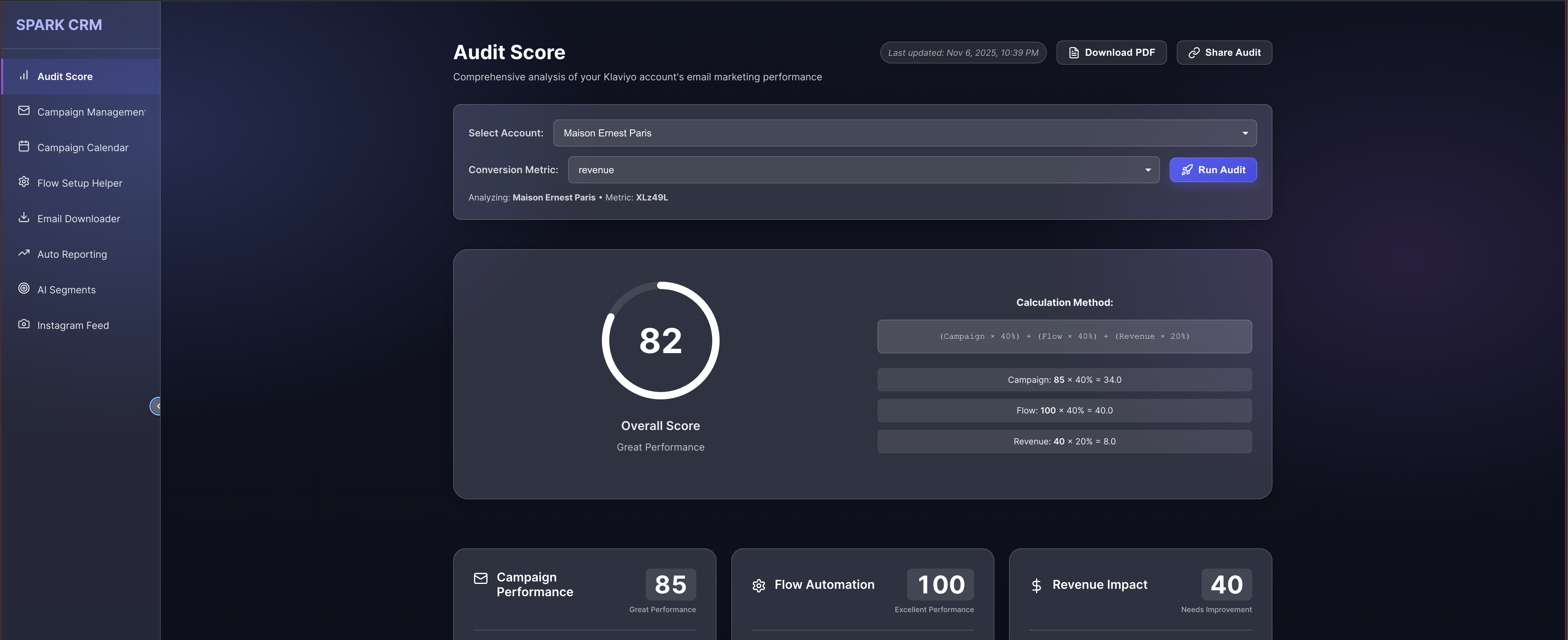
Task: Click the AI Segments target icon
Action: pyautogui.click(x=24, y=289)
